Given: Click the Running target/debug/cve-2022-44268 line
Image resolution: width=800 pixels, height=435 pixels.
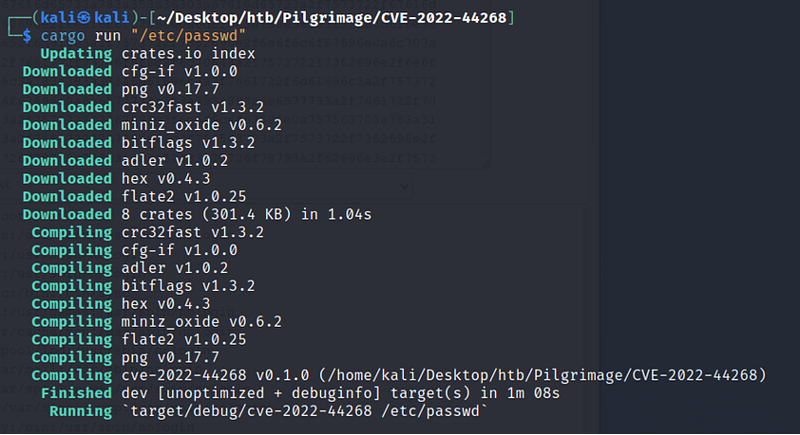Looking at the screenshot, I should (x=268, y=411).
